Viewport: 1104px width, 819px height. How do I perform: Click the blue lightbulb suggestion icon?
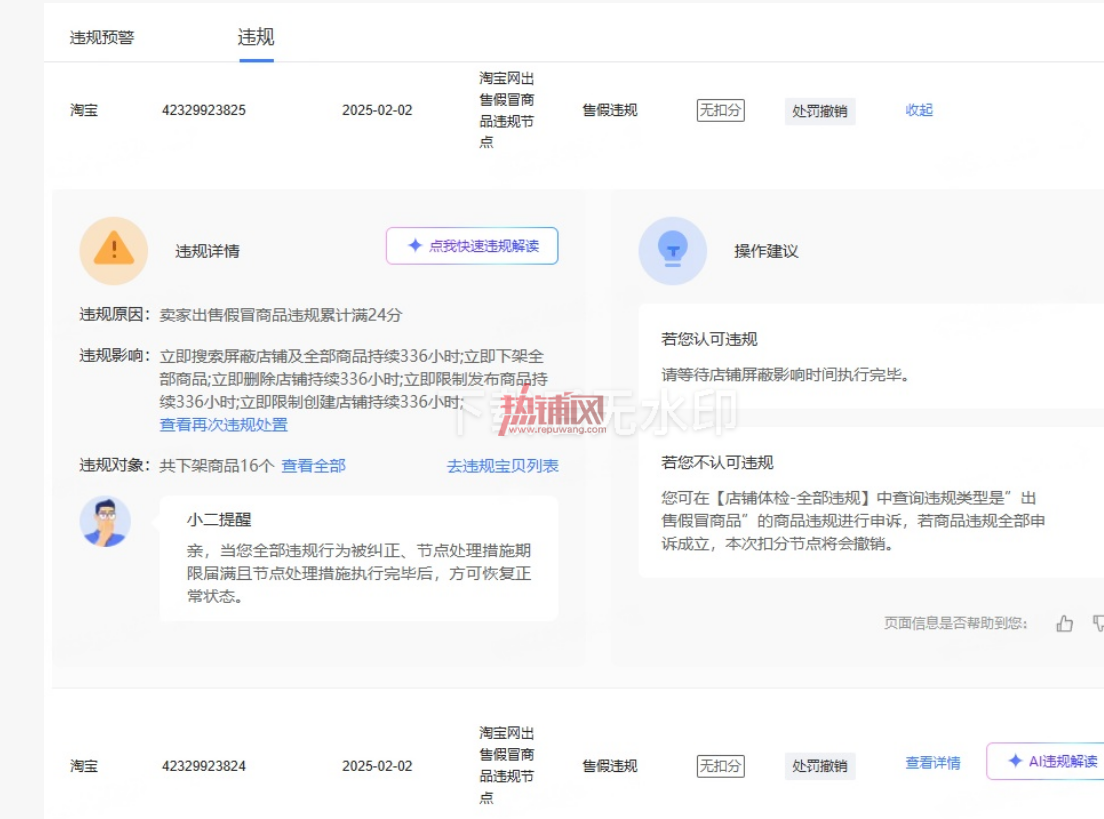(x=672, y=251)
